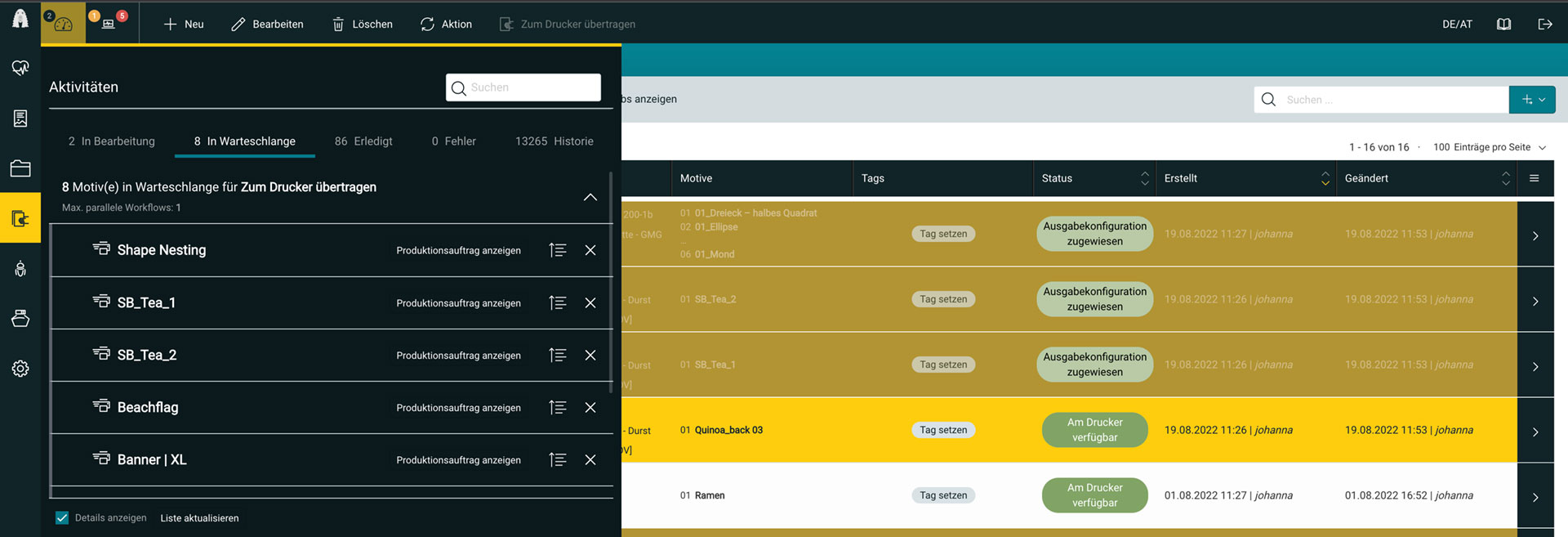The width and height of the screenshot is (1568, 537).
Task: Open the Einträge pro Seite dropdown
Action: [x=1490, y=147]
